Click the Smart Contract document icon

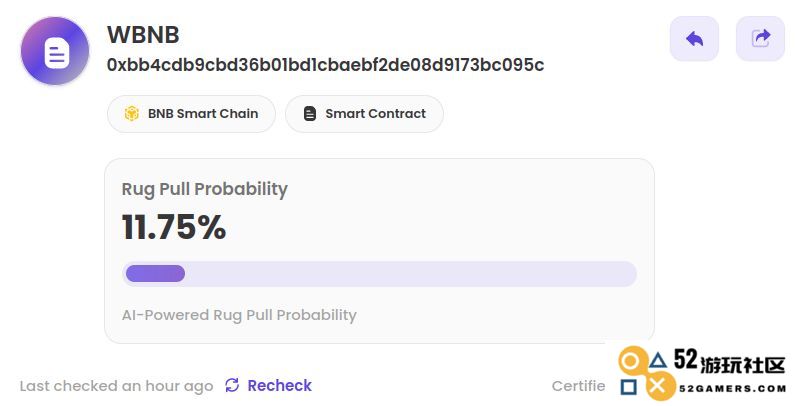pyautogui.click(x=310, y=114)
